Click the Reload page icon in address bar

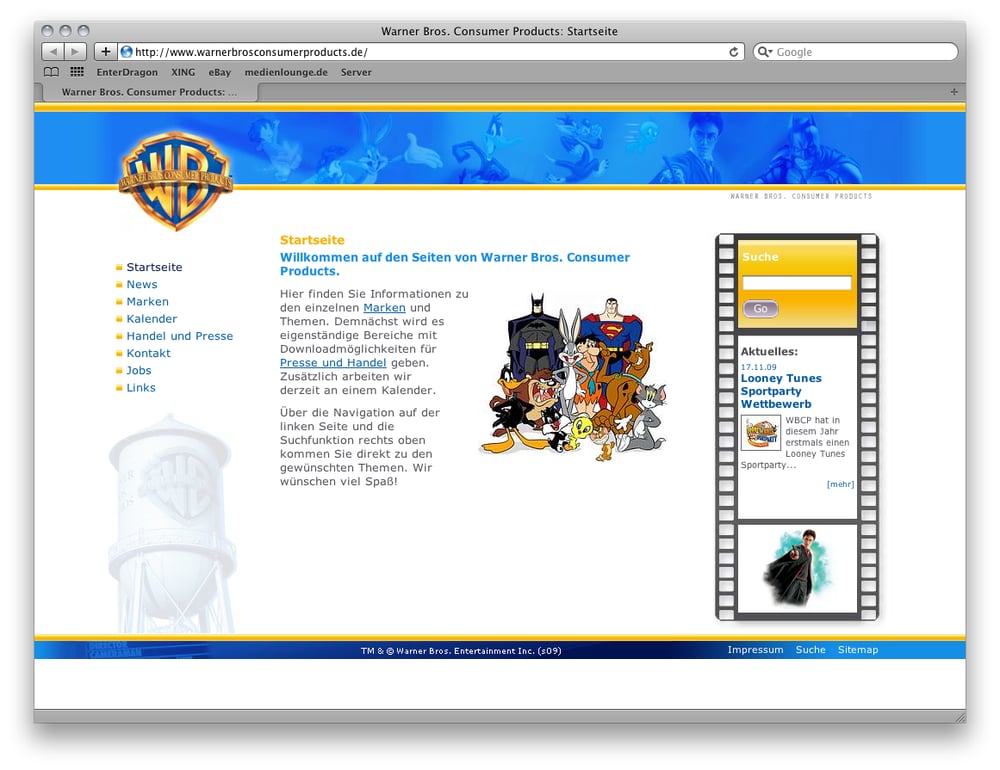(733, 52)
